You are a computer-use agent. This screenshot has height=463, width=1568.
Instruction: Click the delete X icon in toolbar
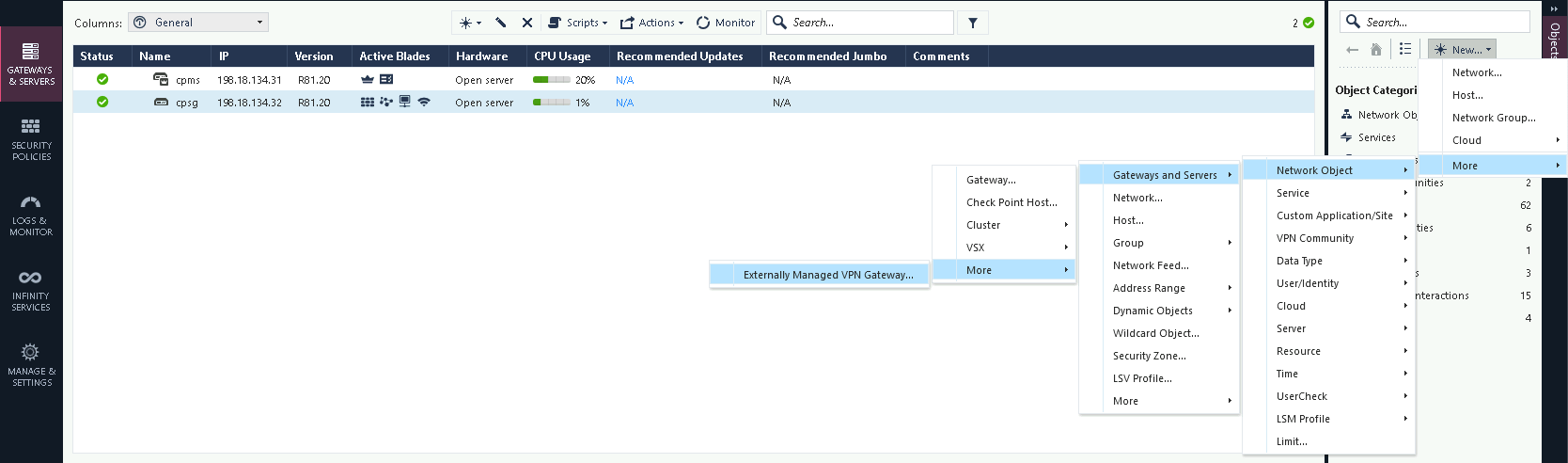[527, 23]
